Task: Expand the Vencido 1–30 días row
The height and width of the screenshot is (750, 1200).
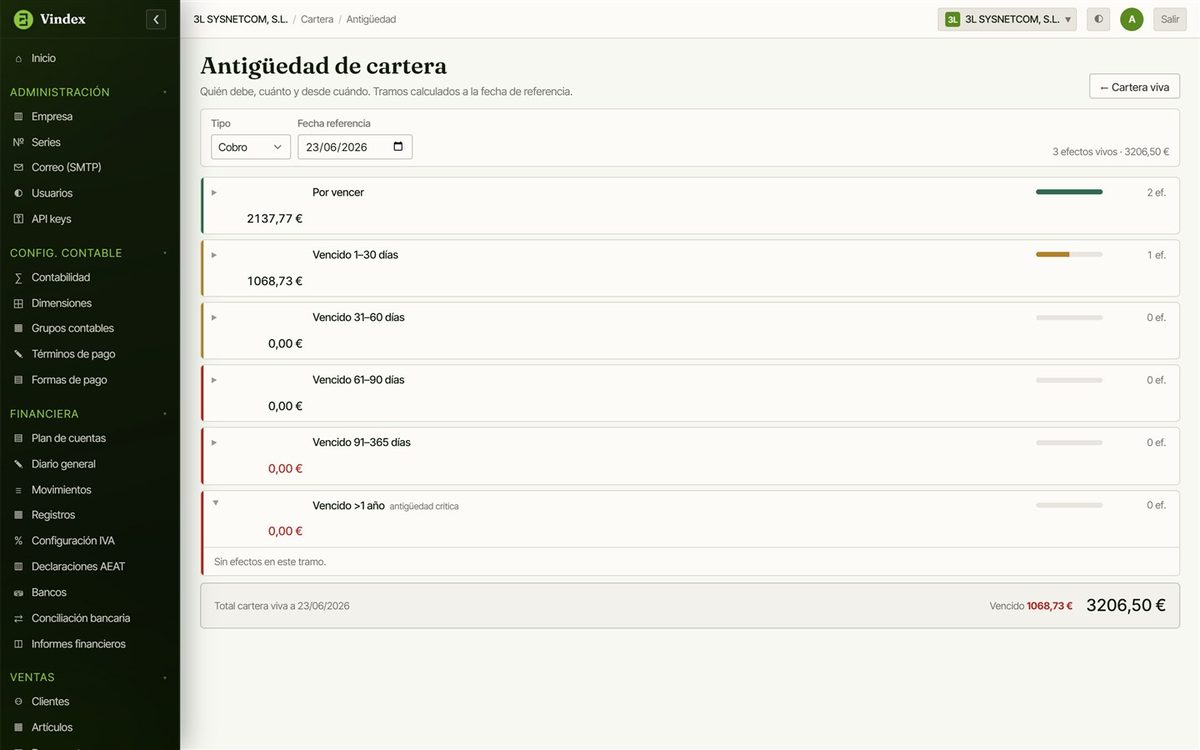Action: [214, 255]
